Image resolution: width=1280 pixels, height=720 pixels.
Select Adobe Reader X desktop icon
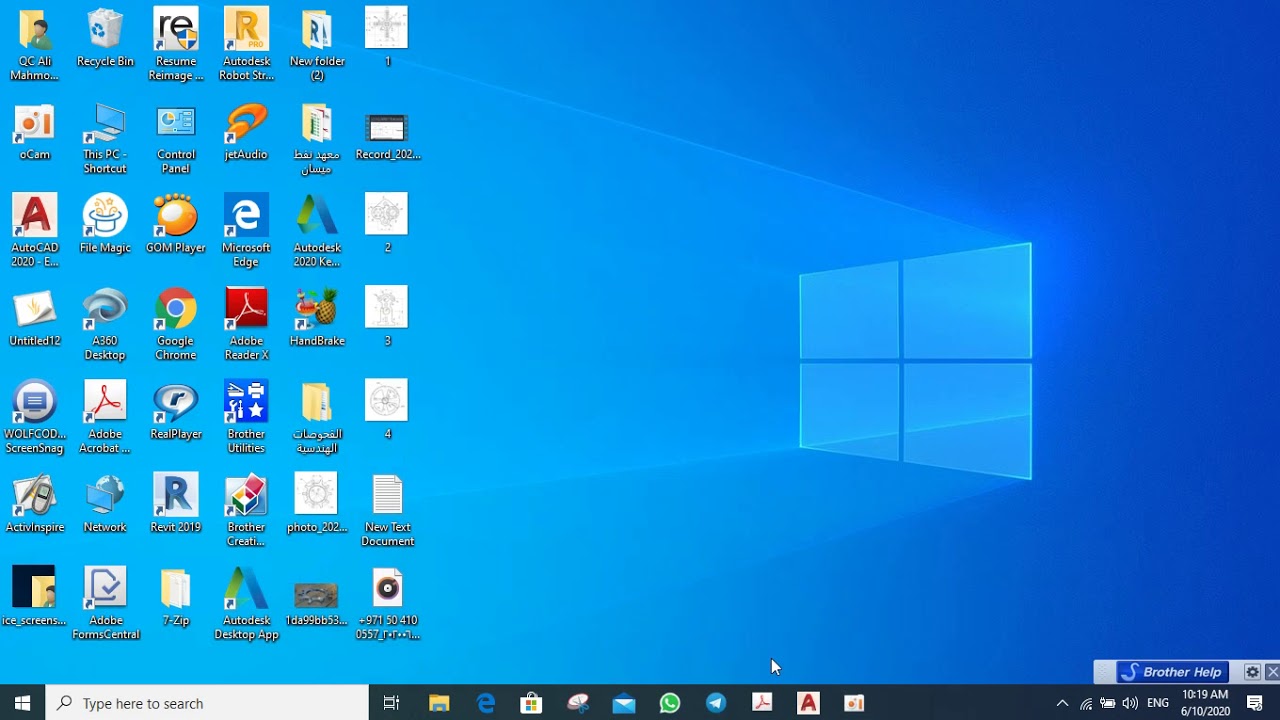pos(246,324)
